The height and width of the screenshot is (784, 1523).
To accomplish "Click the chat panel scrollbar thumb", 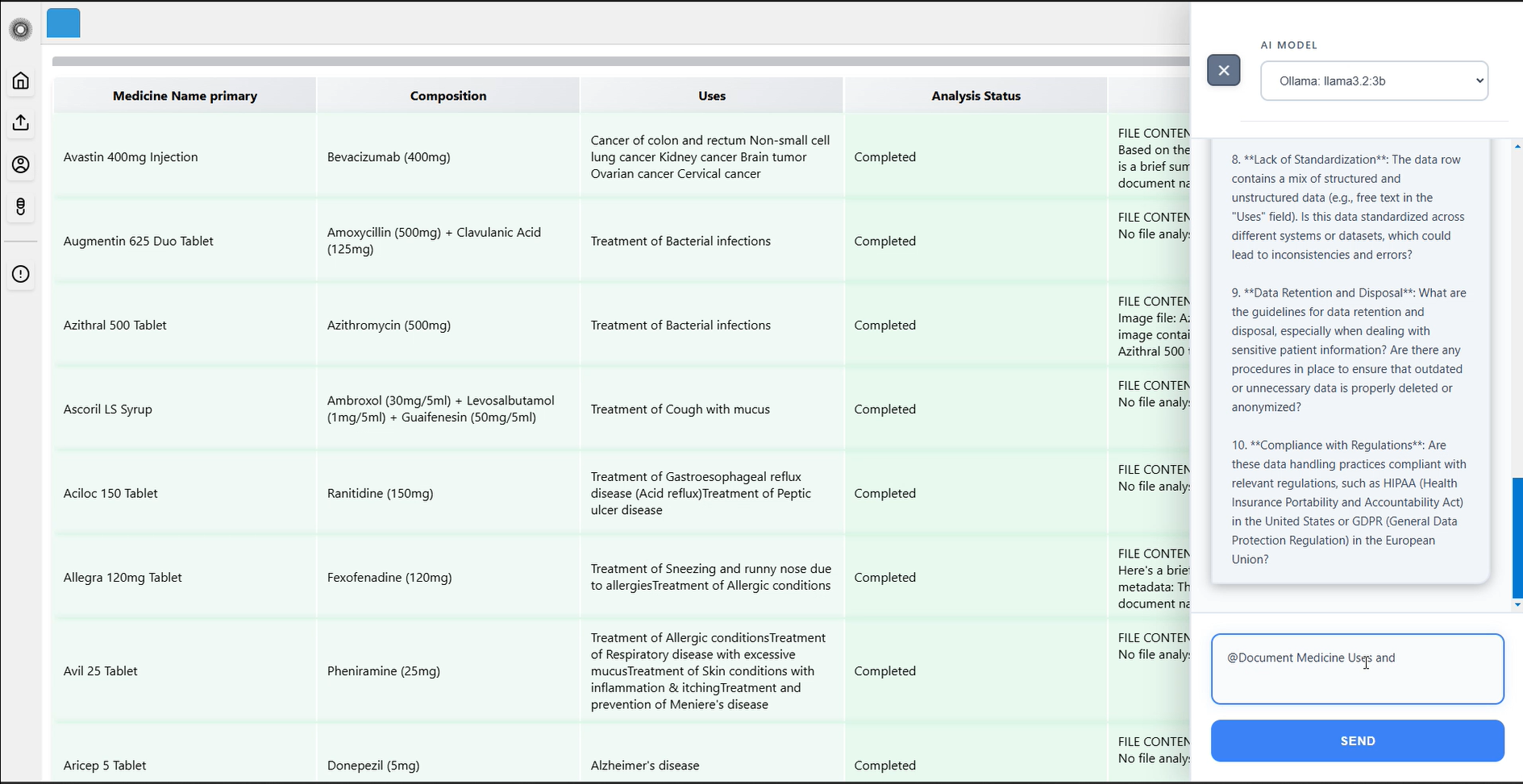I will [x=1517, y=537].
